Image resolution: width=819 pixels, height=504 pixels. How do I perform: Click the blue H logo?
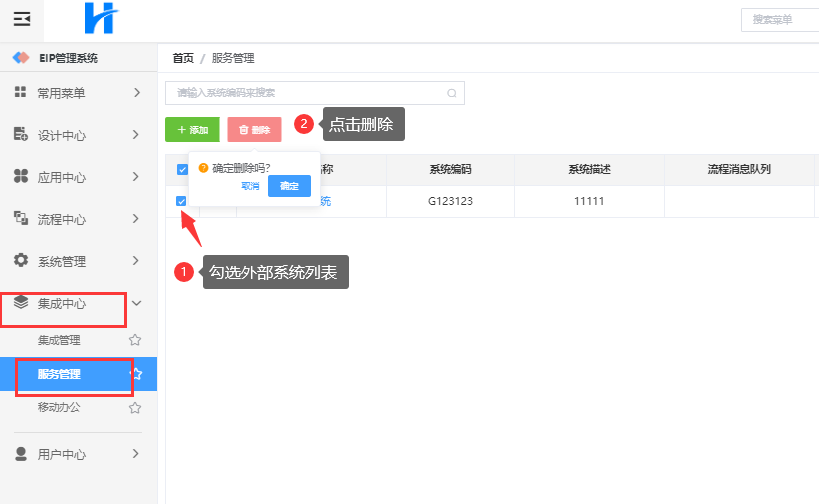(101, 18)
